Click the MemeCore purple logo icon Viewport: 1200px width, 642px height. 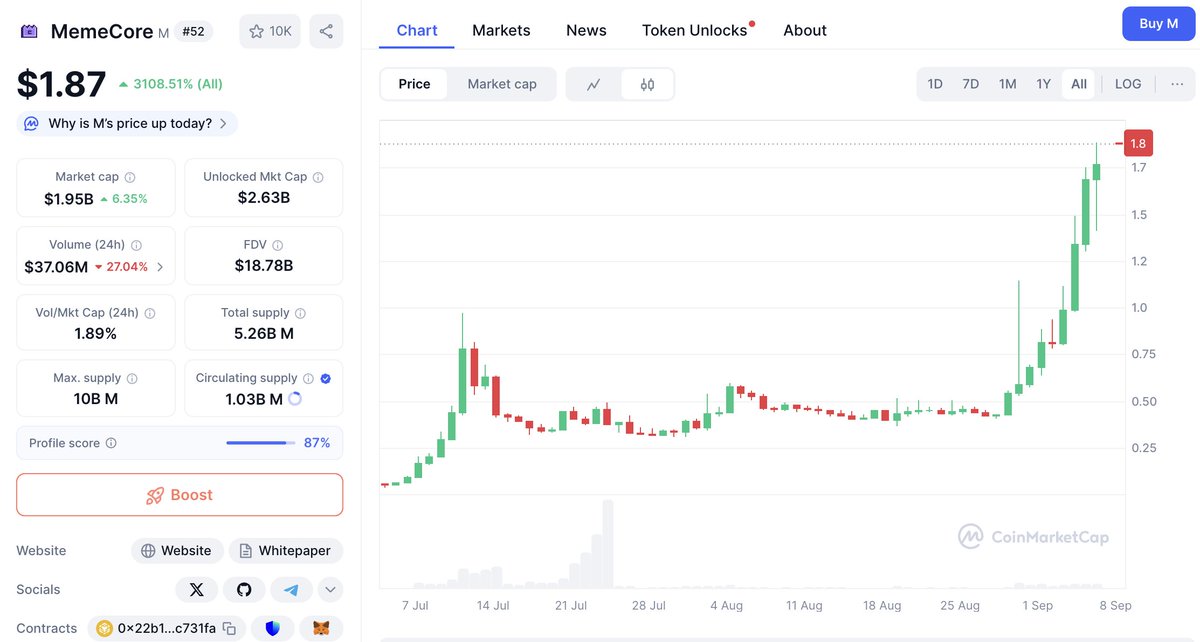[30, 32]
